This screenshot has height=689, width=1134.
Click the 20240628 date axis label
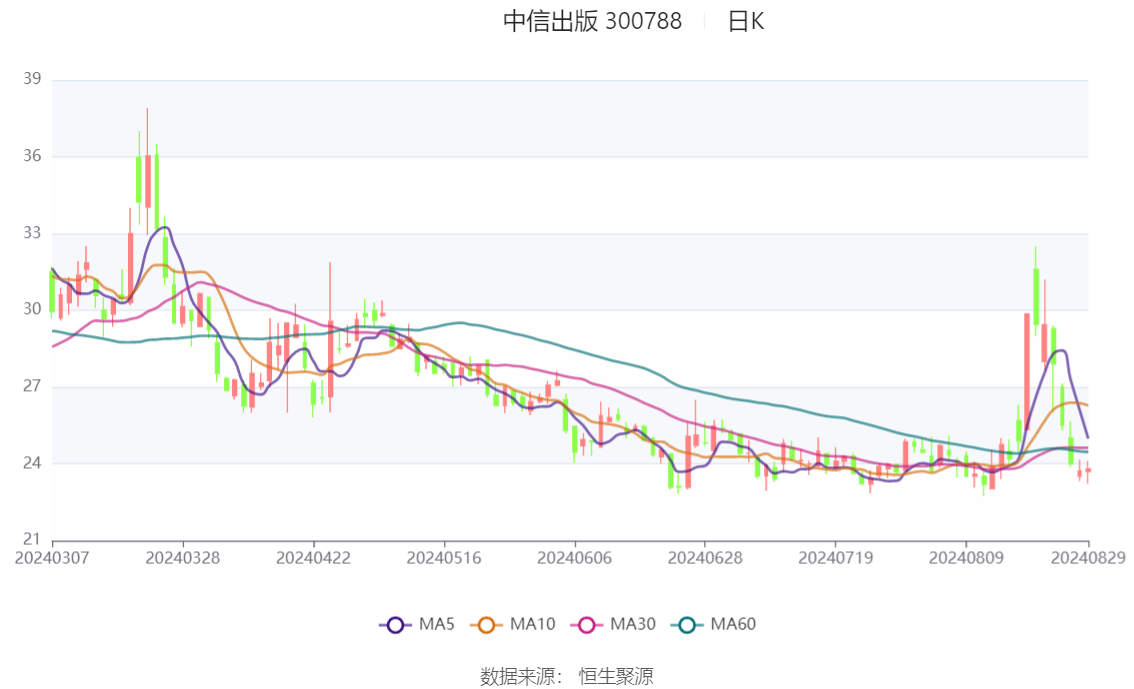(x=705, y=558)
